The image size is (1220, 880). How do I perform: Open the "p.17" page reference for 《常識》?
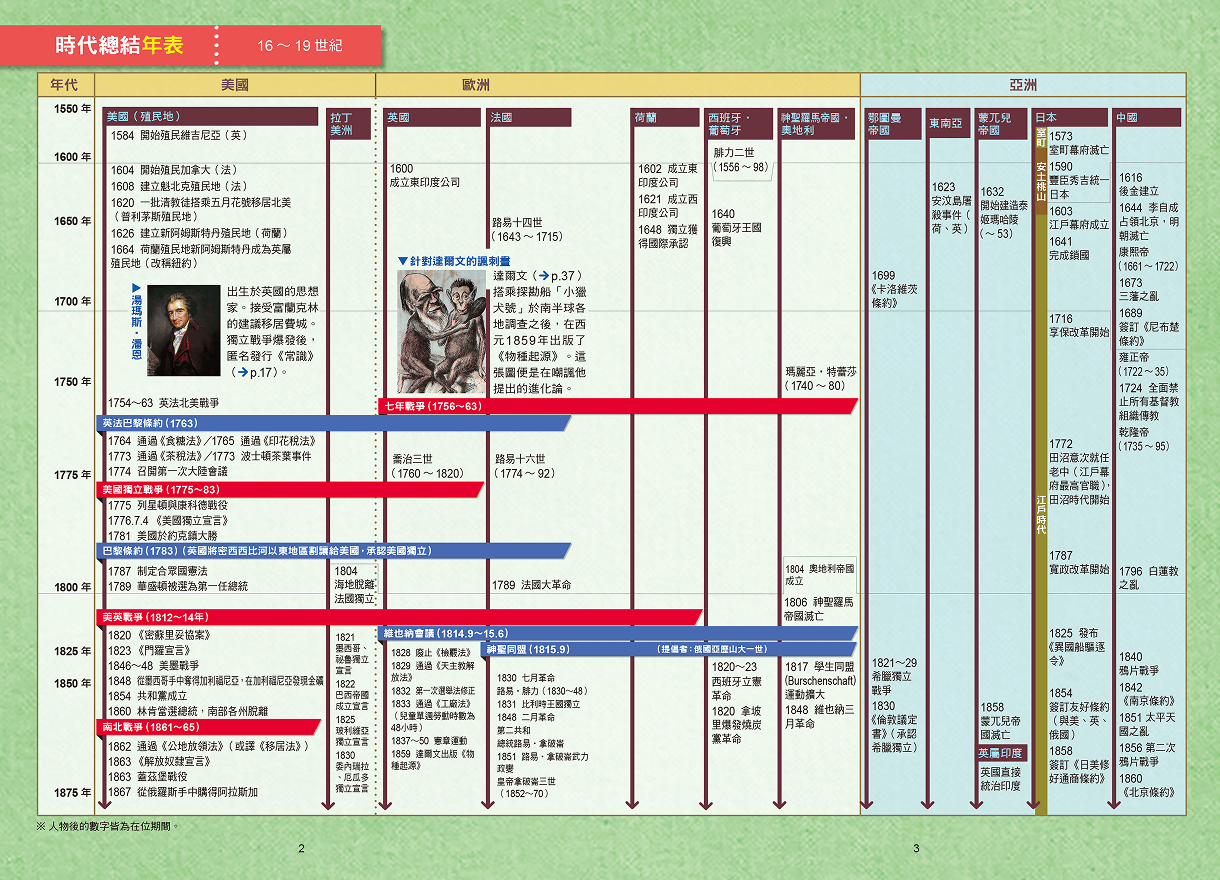[x=258, y=371]
